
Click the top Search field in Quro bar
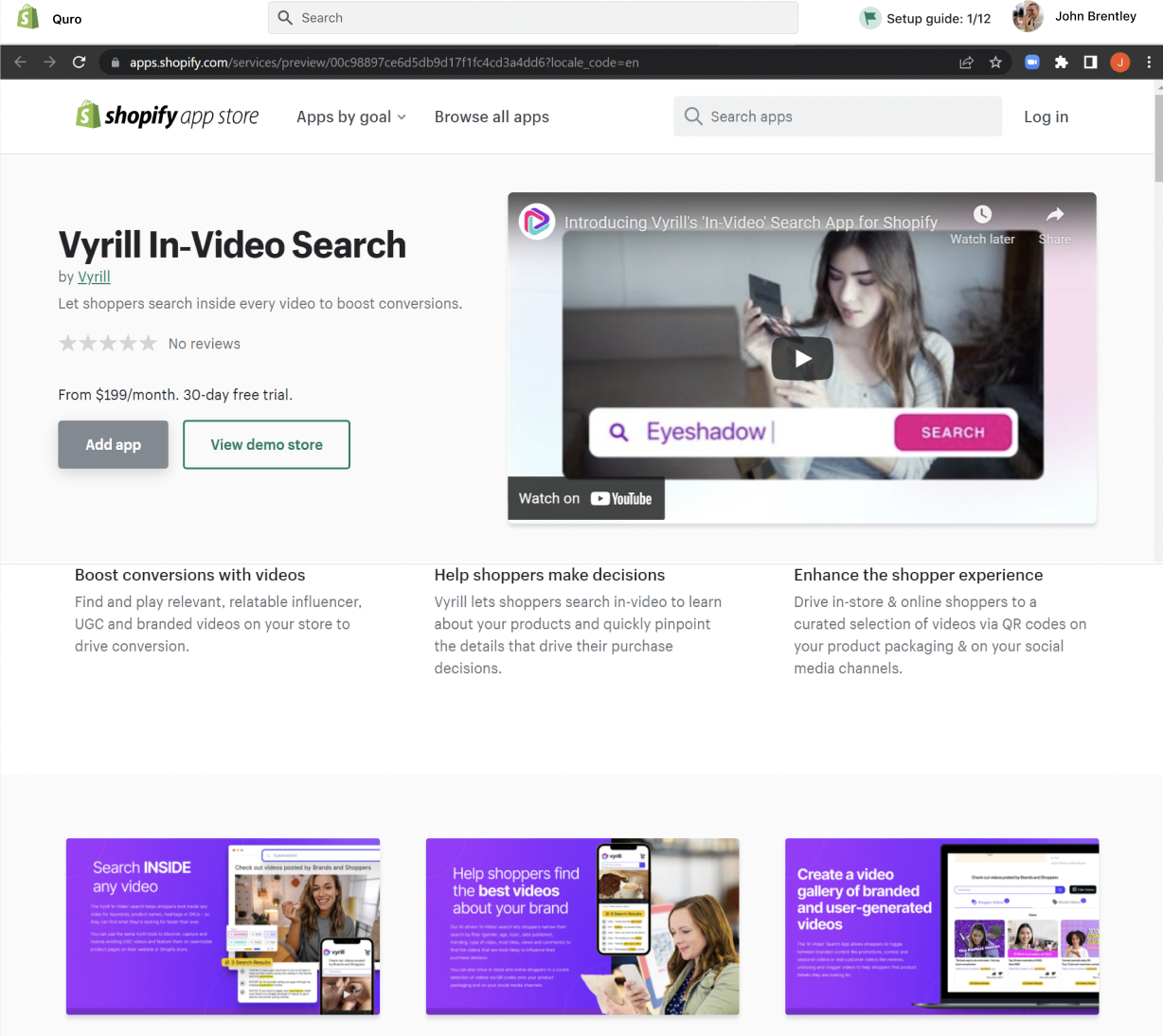533,18
